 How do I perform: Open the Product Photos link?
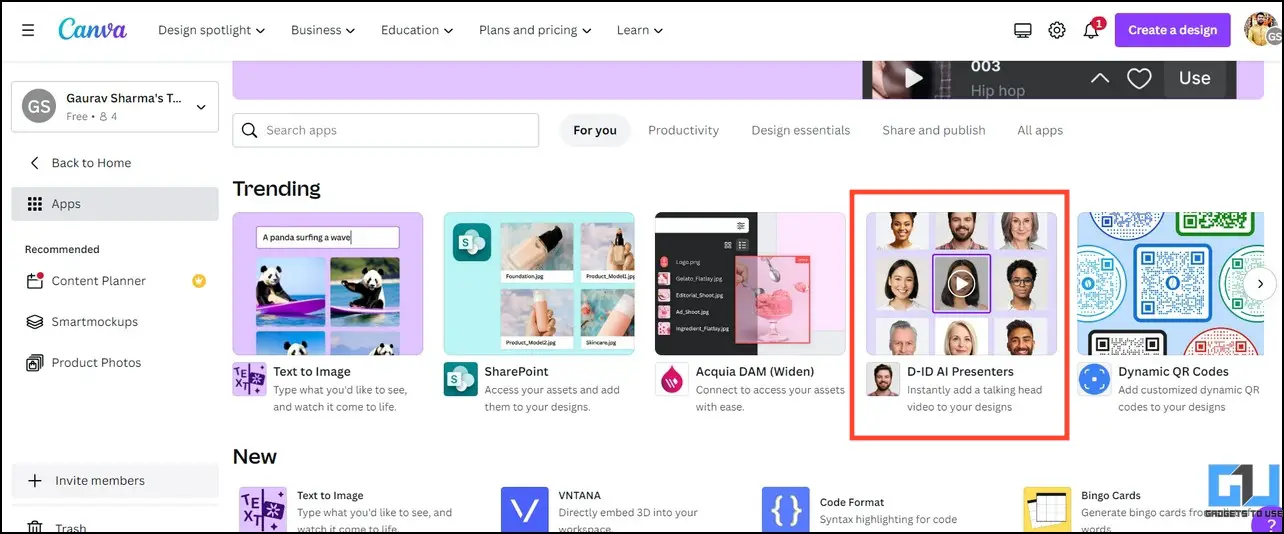pyautogui.click(x=96, y=363)
